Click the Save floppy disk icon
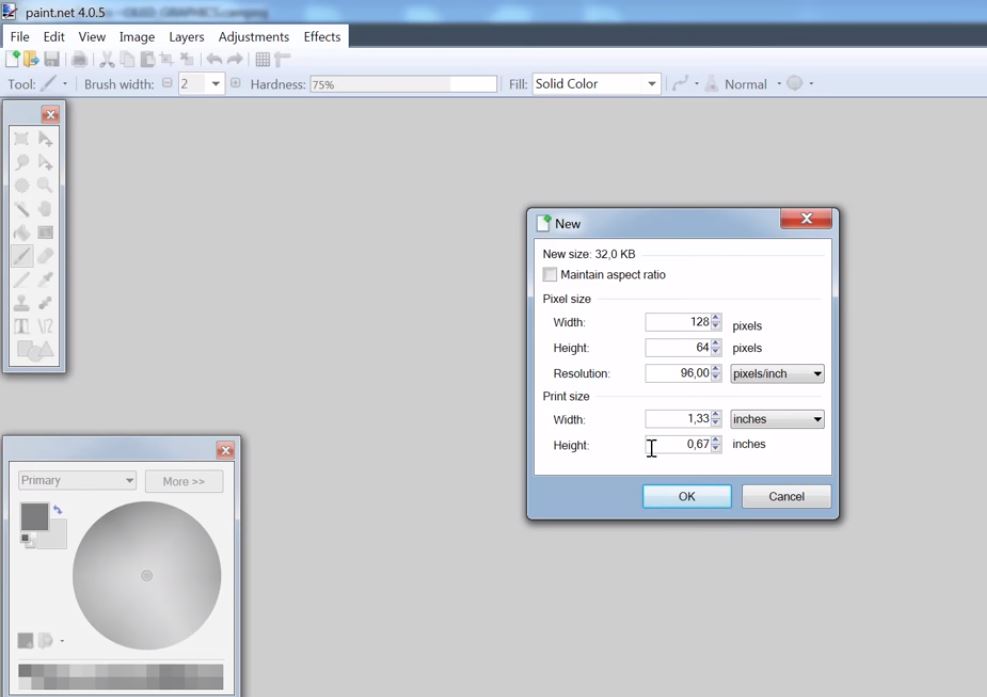Image resolution: width=987 pixels, height=697 pixels. [52, 59]
